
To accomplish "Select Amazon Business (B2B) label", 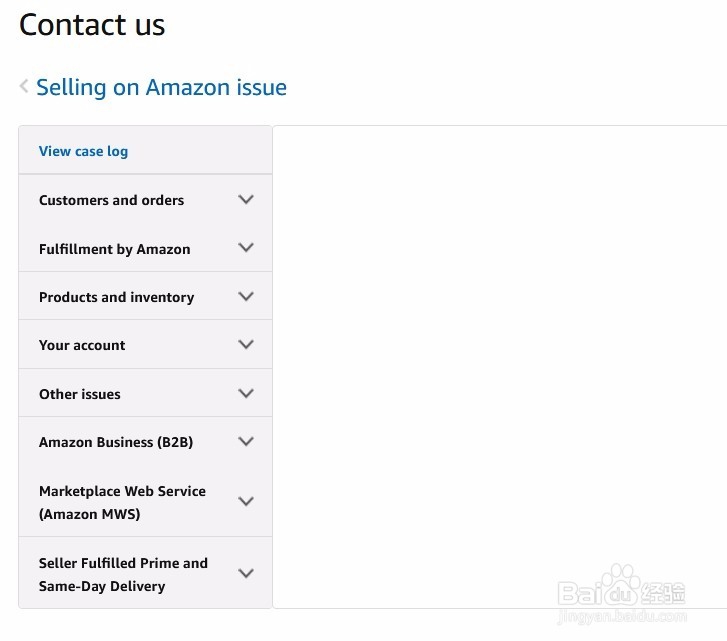I will pyautogui.click(x=116, y=442).
